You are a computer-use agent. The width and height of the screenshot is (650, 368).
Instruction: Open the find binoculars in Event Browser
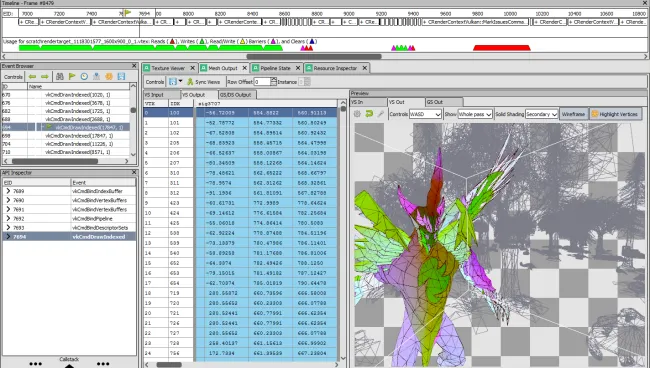coord(60,77)
